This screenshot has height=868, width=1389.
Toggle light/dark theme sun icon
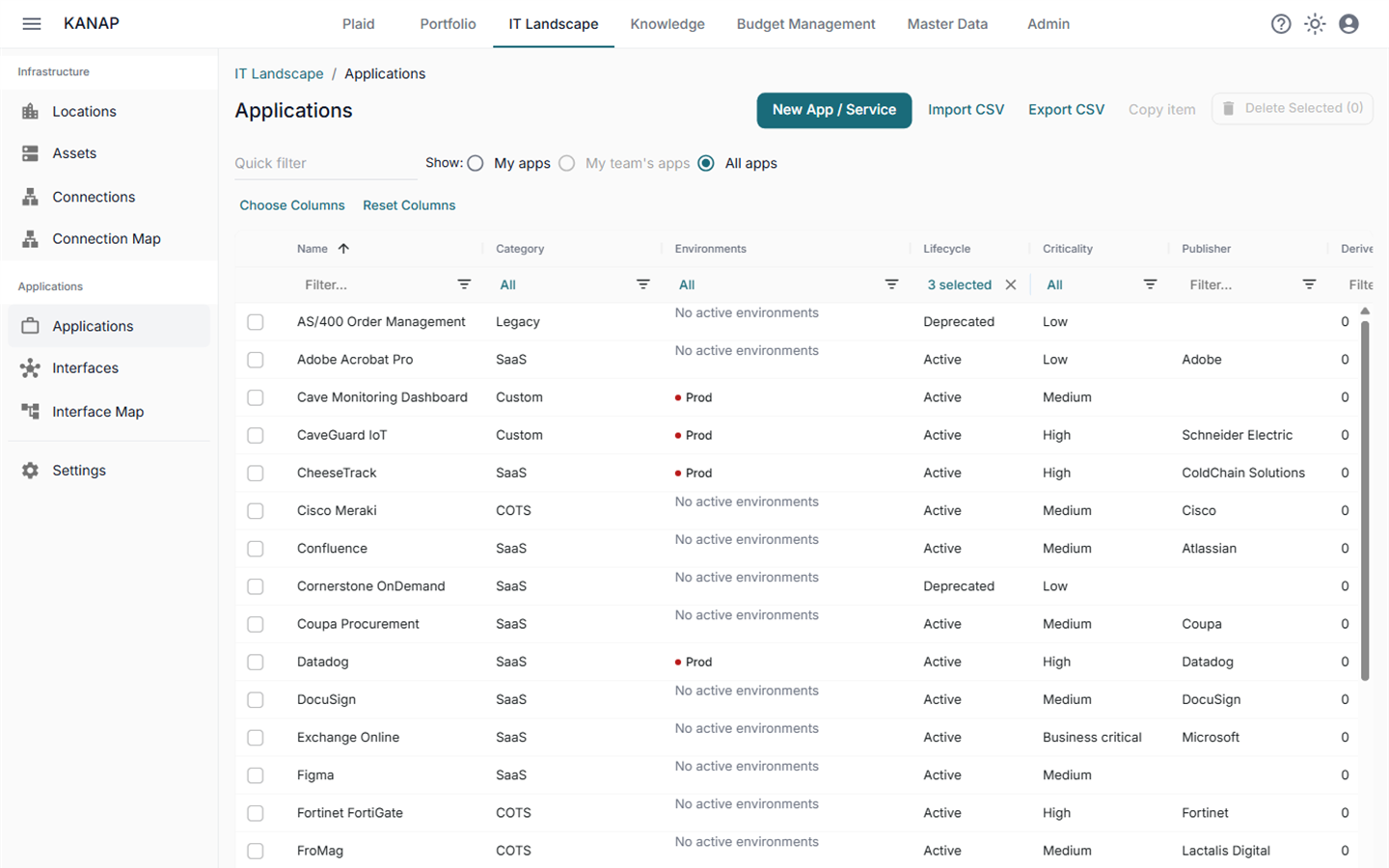(x=1315, y=24)
